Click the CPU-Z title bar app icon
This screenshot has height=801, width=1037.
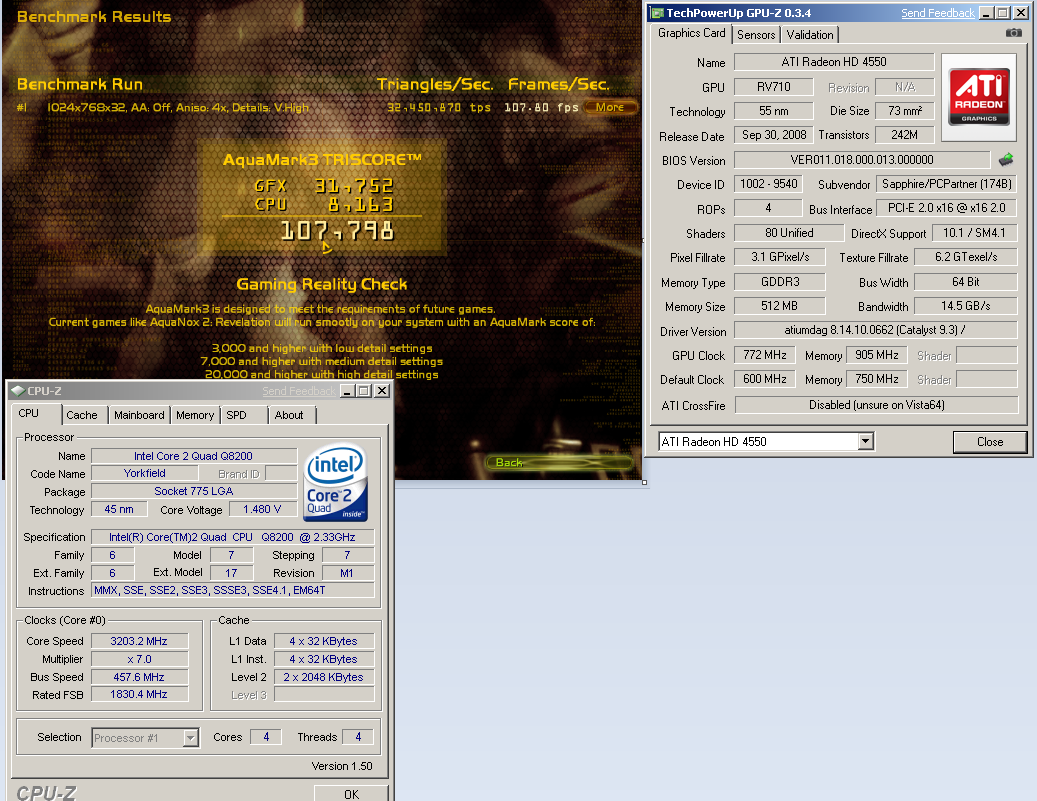(18, 391)
